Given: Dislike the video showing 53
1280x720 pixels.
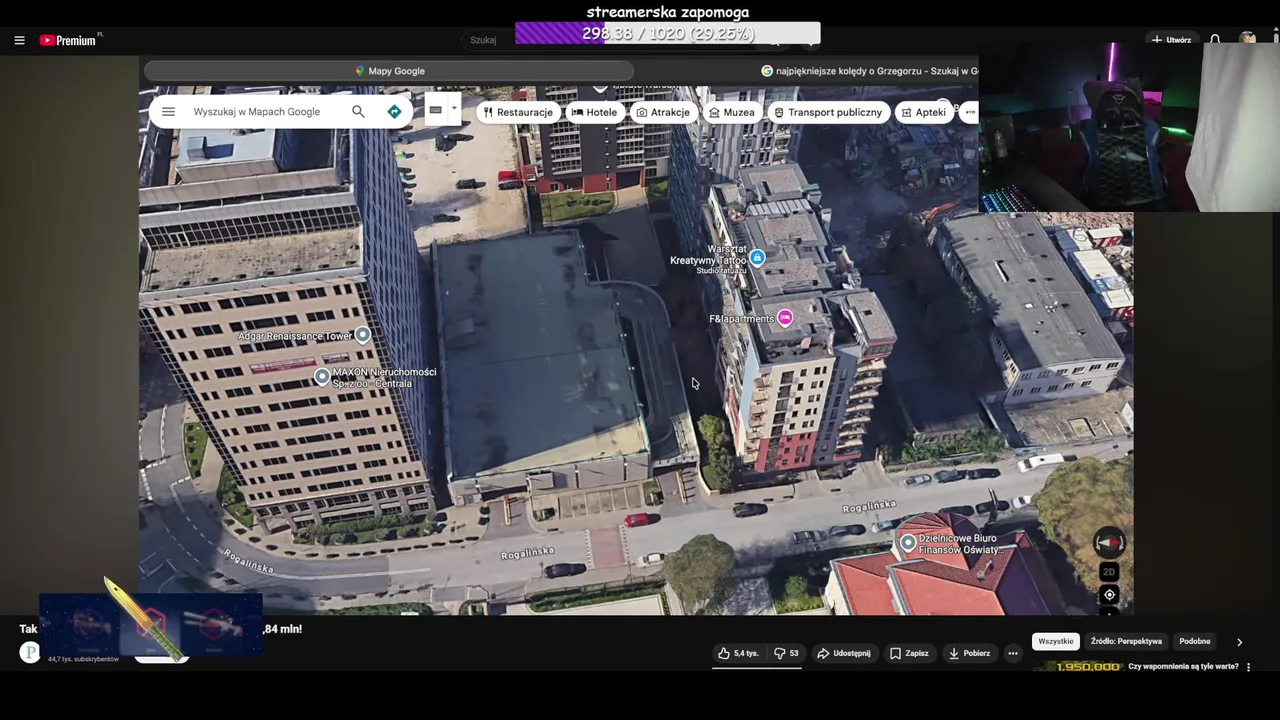Looking at the screenshot, I should coord(786,653).
